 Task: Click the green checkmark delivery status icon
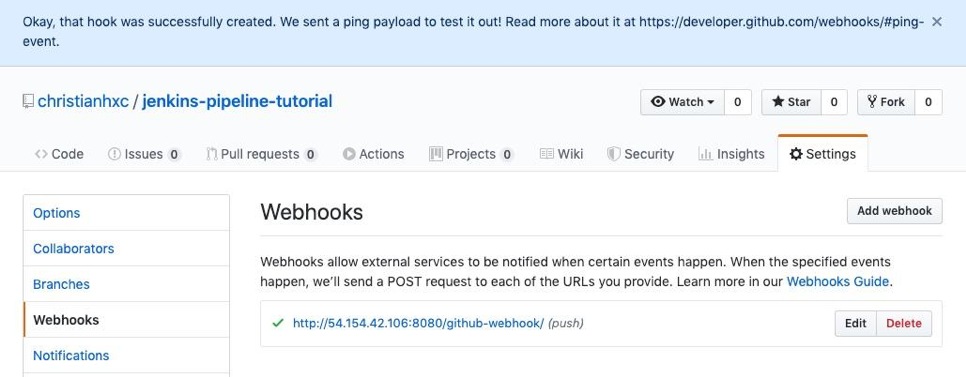click(x=278, y=323)
